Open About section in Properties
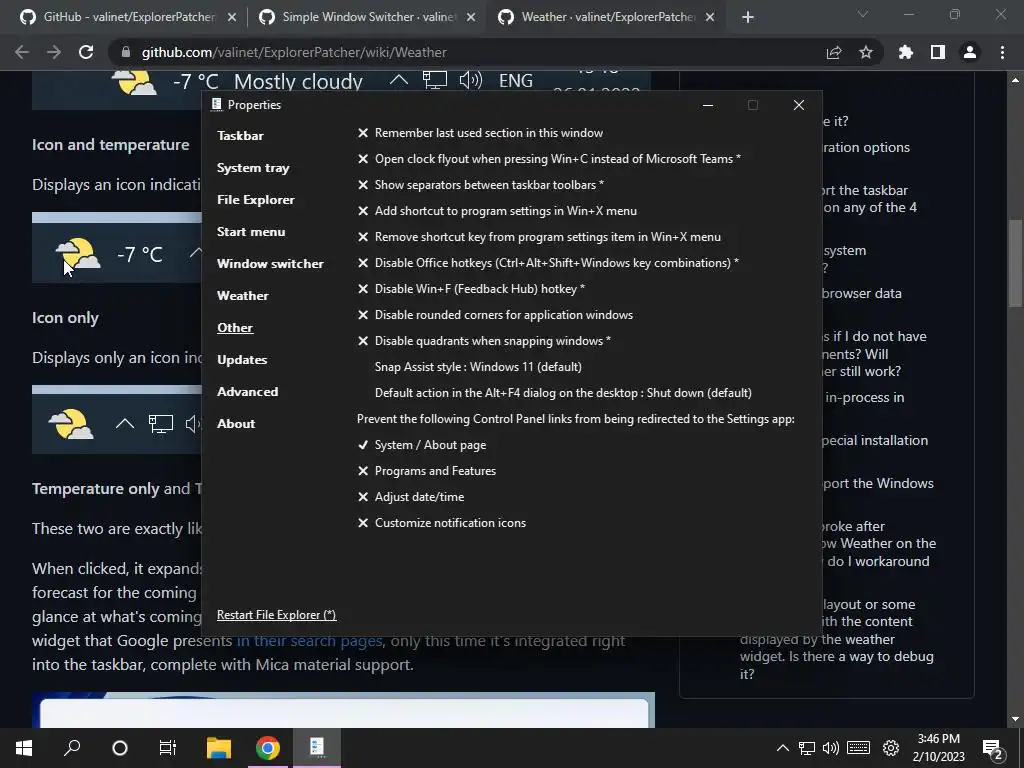The width and height of the screenshot is (1024, 768). [x=236, y=424]
